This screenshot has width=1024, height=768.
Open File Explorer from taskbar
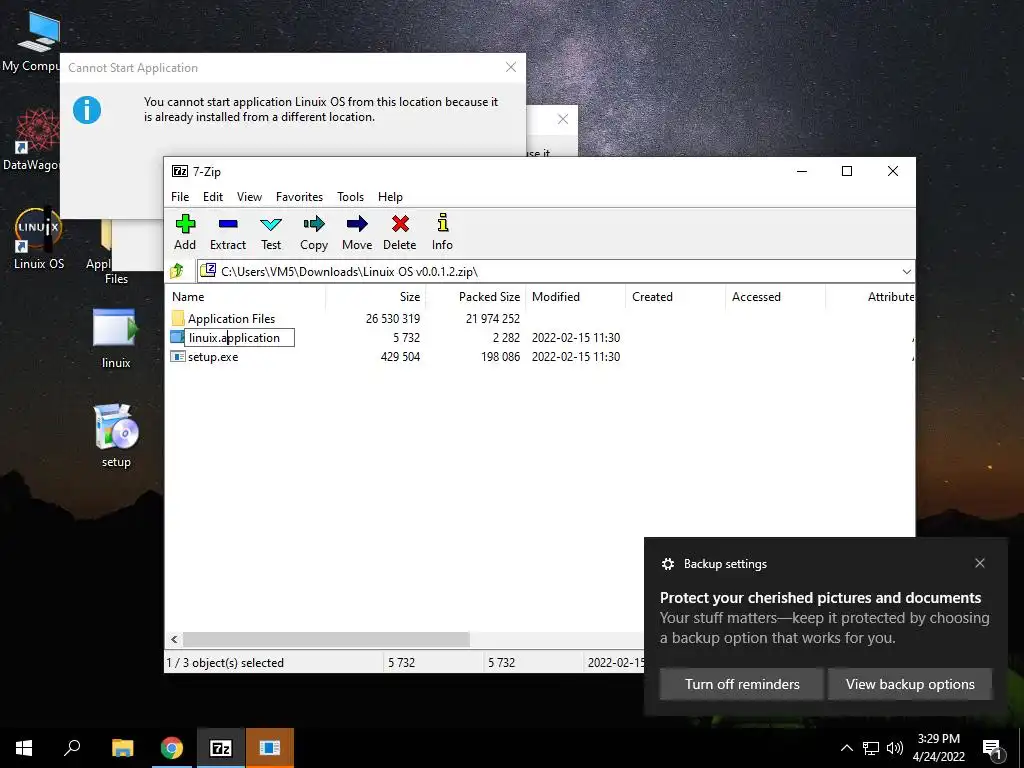click(122, 748)
